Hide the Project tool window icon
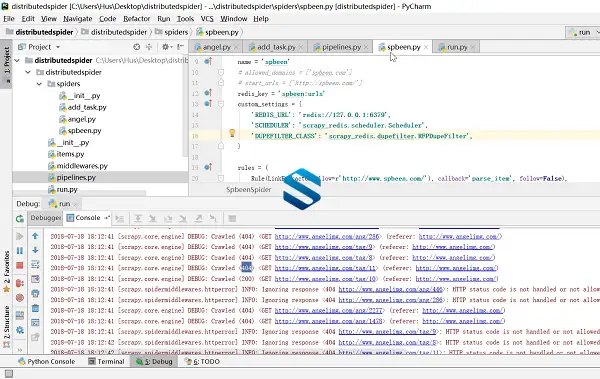 (180, 47)
